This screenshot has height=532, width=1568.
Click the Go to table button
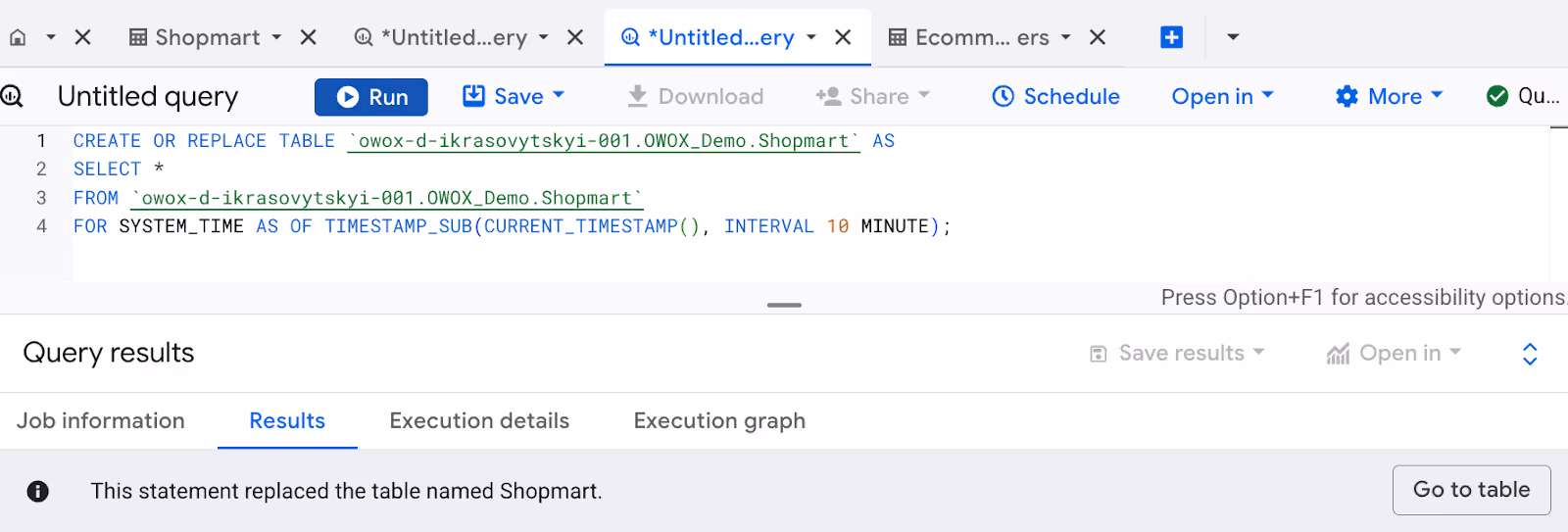[1471, 490]
